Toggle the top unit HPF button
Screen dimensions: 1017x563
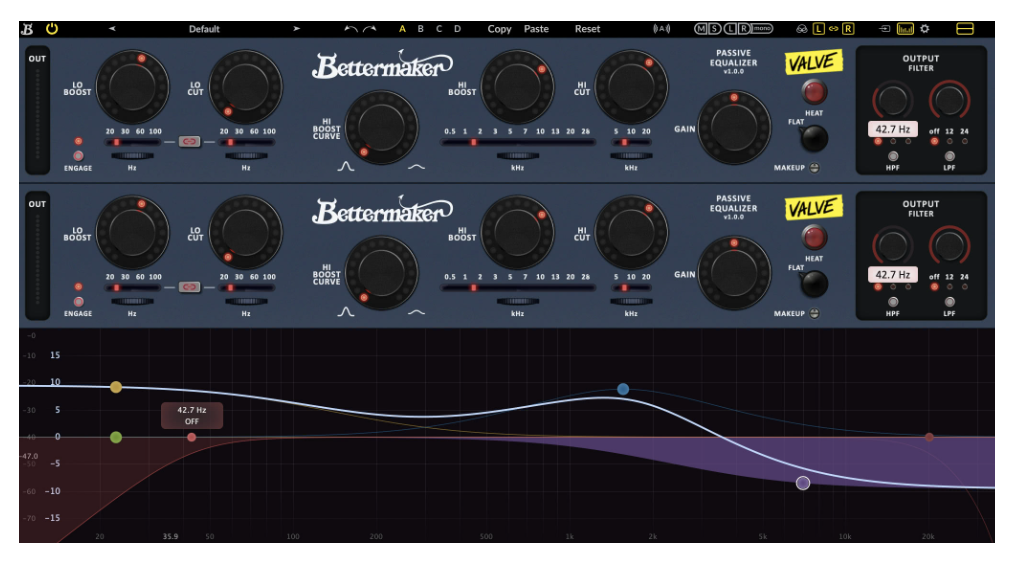click(893, 156)
